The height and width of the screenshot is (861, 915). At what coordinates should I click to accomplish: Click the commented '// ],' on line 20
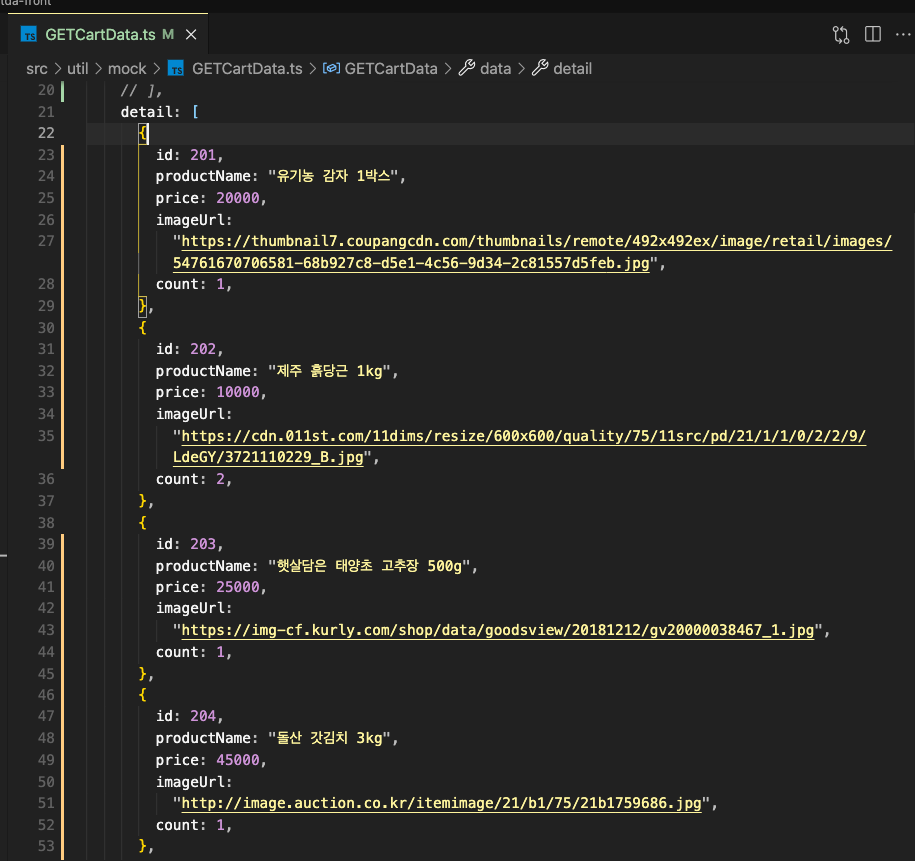(141, 90)
